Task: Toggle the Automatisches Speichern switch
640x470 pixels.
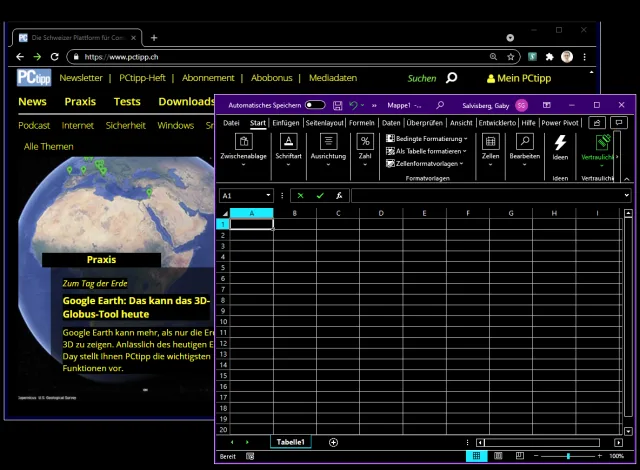Action: click(x=315, y=105)
